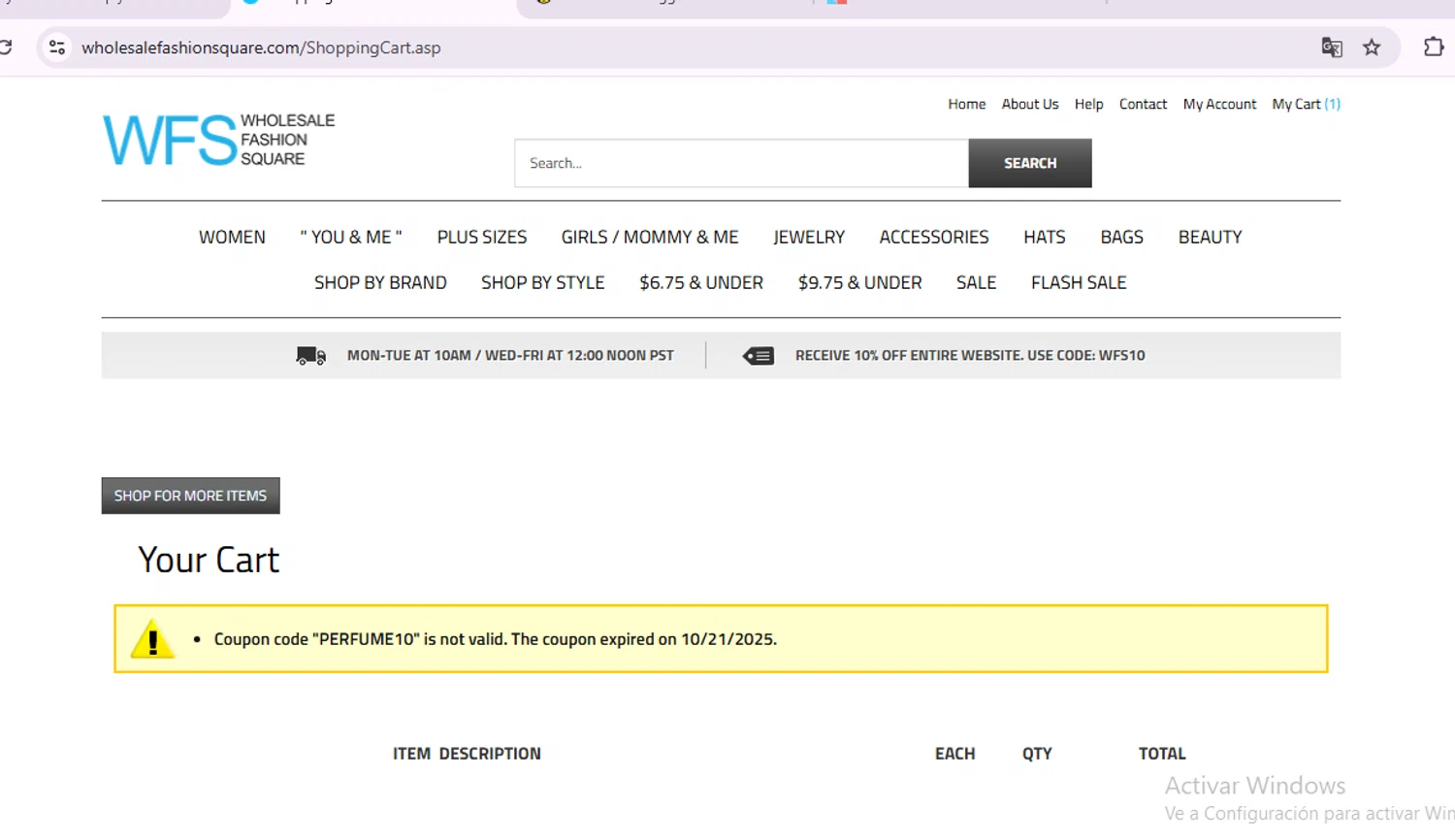Select JEWELRY in navigation
The height and width of the screenshot is (840, 1455).
[809, 237]
